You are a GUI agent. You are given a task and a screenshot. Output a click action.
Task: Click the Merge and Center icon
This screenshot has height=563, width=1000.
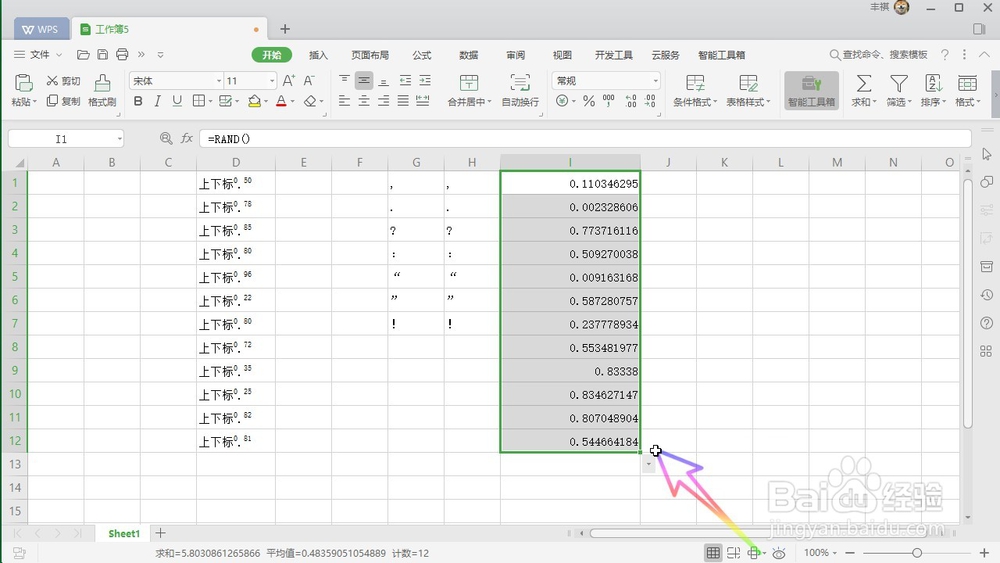pos(469,83)
